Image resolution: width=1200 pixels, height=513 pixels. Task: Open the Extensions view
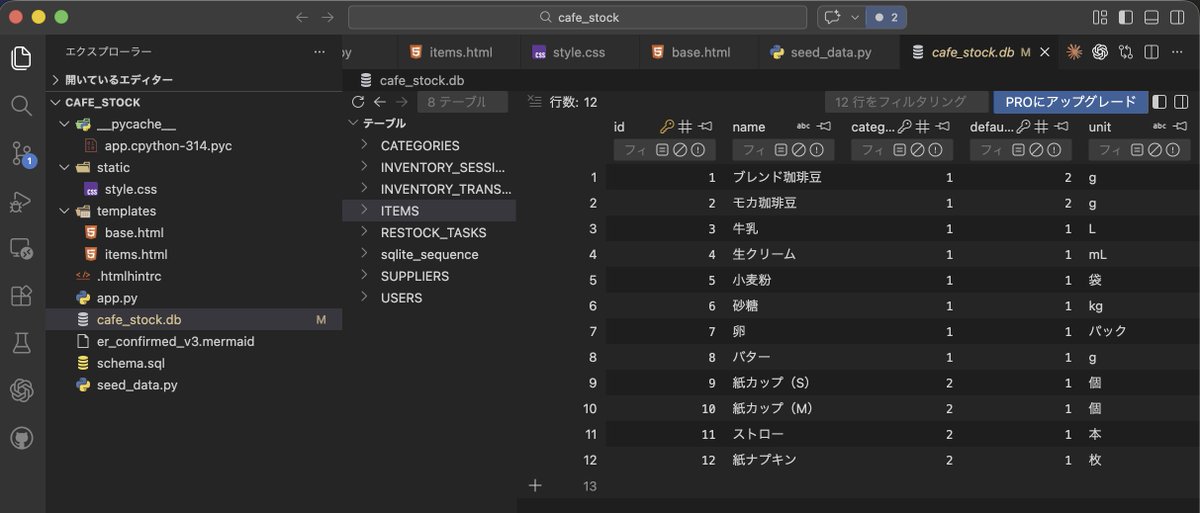click(21, 296)
